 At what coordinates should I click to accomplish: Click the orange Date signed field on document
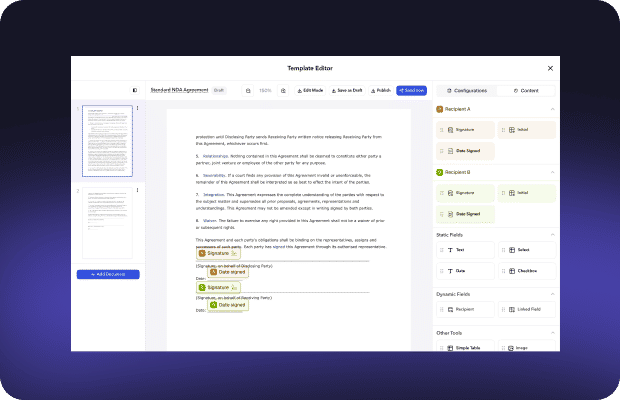click(x=228, y=272)
